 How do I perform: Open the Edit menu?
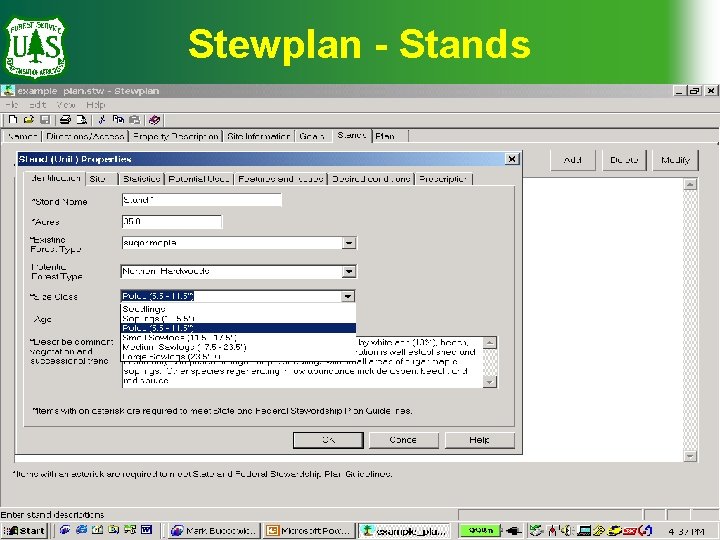point(38,105)
